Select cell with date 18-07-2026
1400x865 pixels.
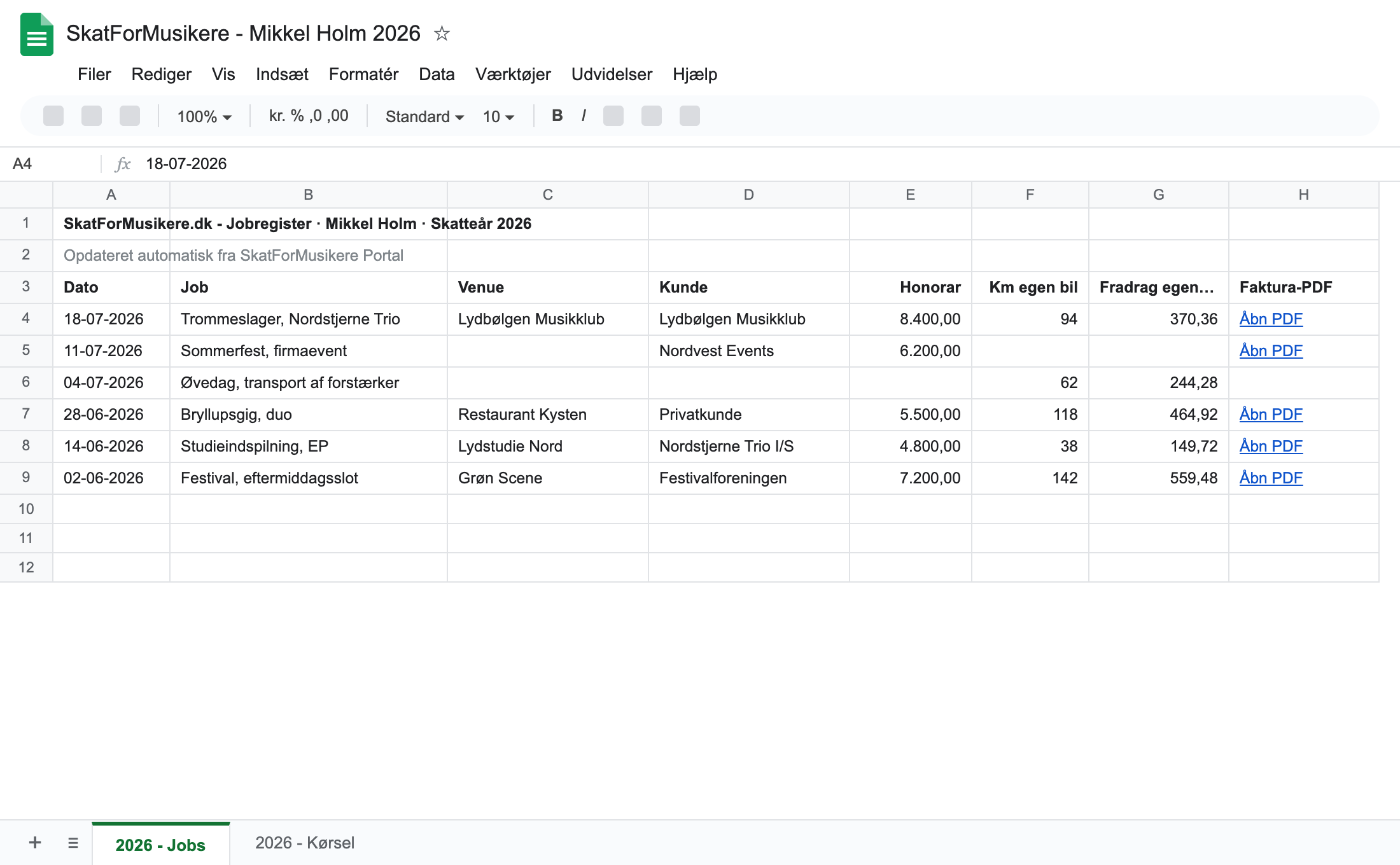point(111,319)
